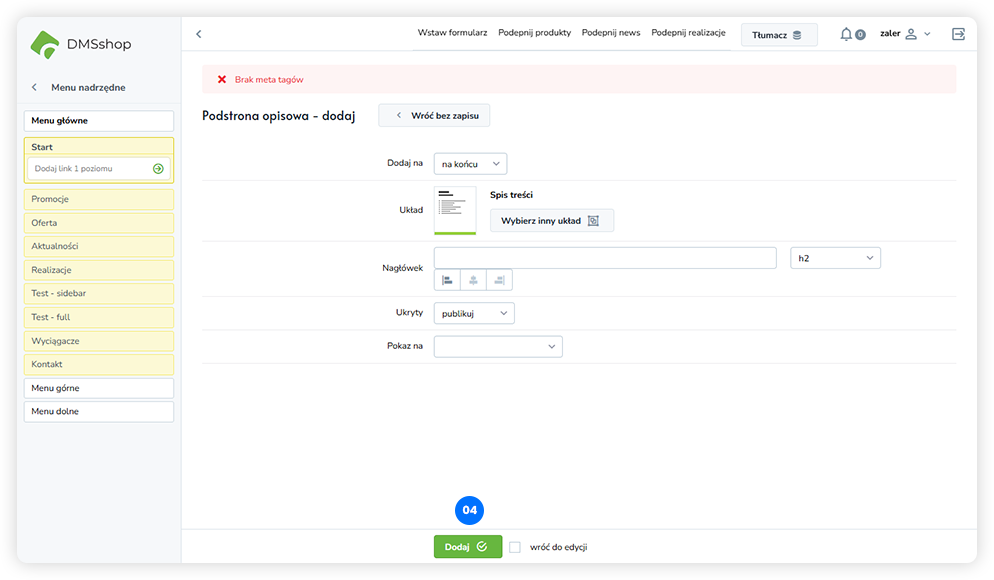994x580 pixels.
Task: Open 'Wstaw formularz' in top menu
Action: pyautogui.click(x=452, y=33)
